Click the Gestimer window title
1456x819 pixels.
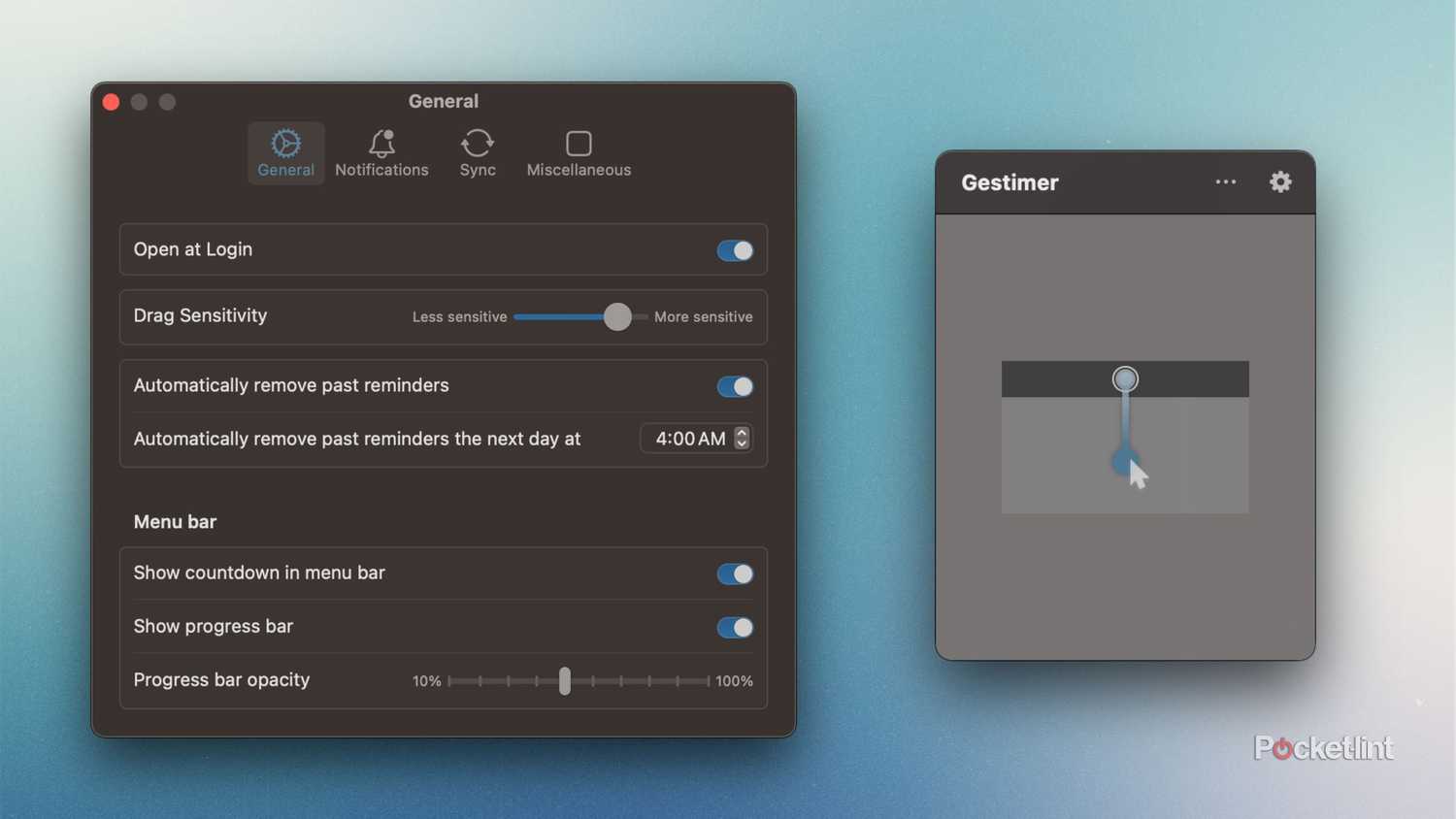pos(1009,182)
